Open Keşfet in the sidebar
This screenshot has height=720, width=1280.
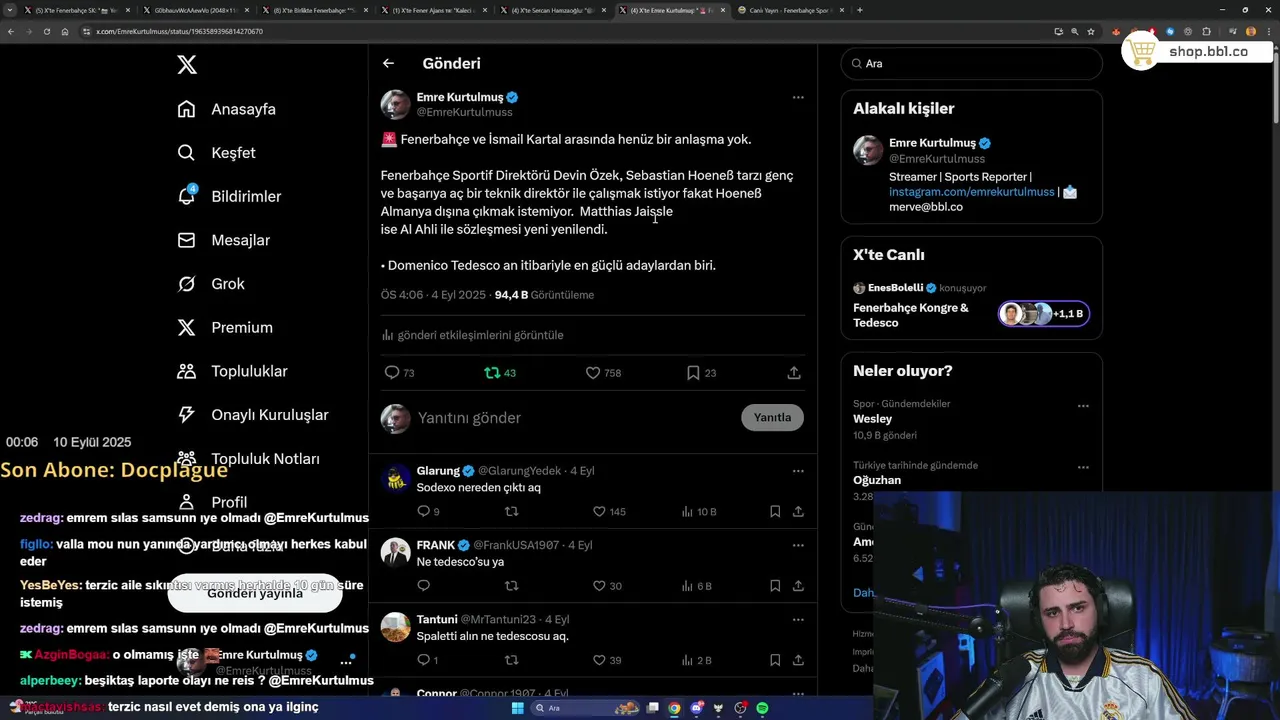[x=233, y=153]
